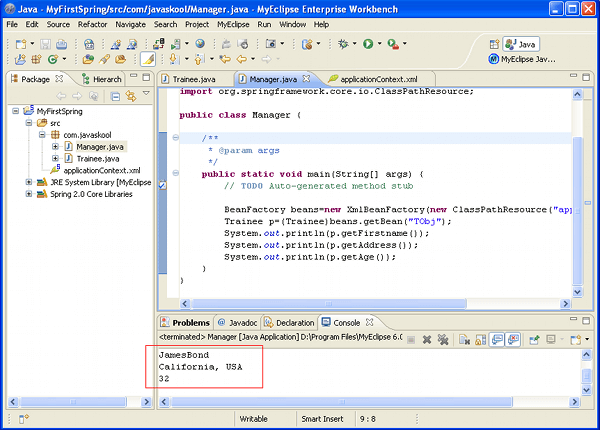Click the screenshot capture camera icon
The height and width of the screenshot is (430, 600).
[271, 44]
